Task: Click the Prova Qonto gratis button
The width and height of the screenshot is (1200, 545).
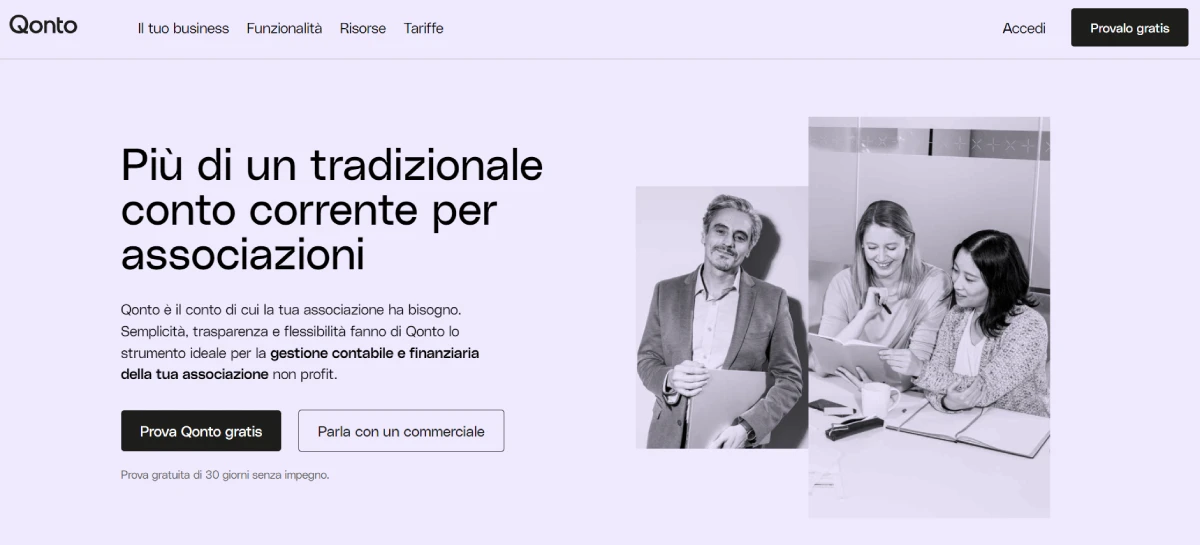Action: 201,431
